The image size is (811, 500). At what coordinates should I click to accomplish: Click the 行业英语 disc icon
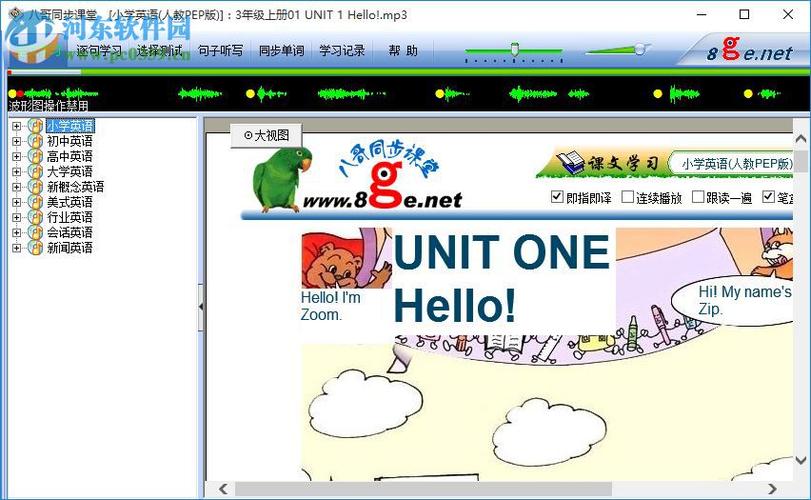point(35,217)
